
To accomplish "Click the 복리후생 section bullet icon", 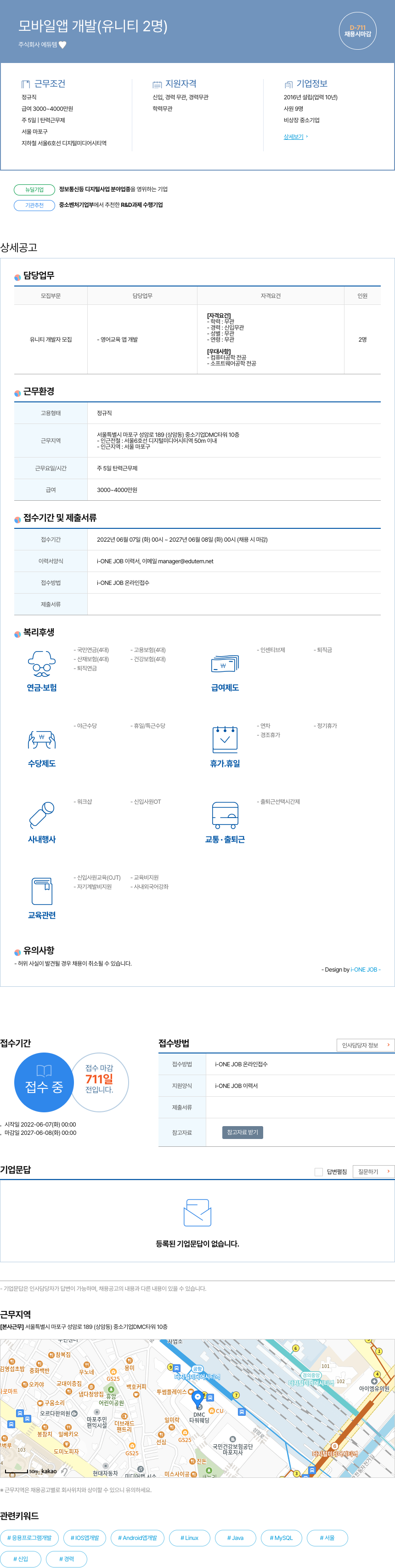I will 17,634.
